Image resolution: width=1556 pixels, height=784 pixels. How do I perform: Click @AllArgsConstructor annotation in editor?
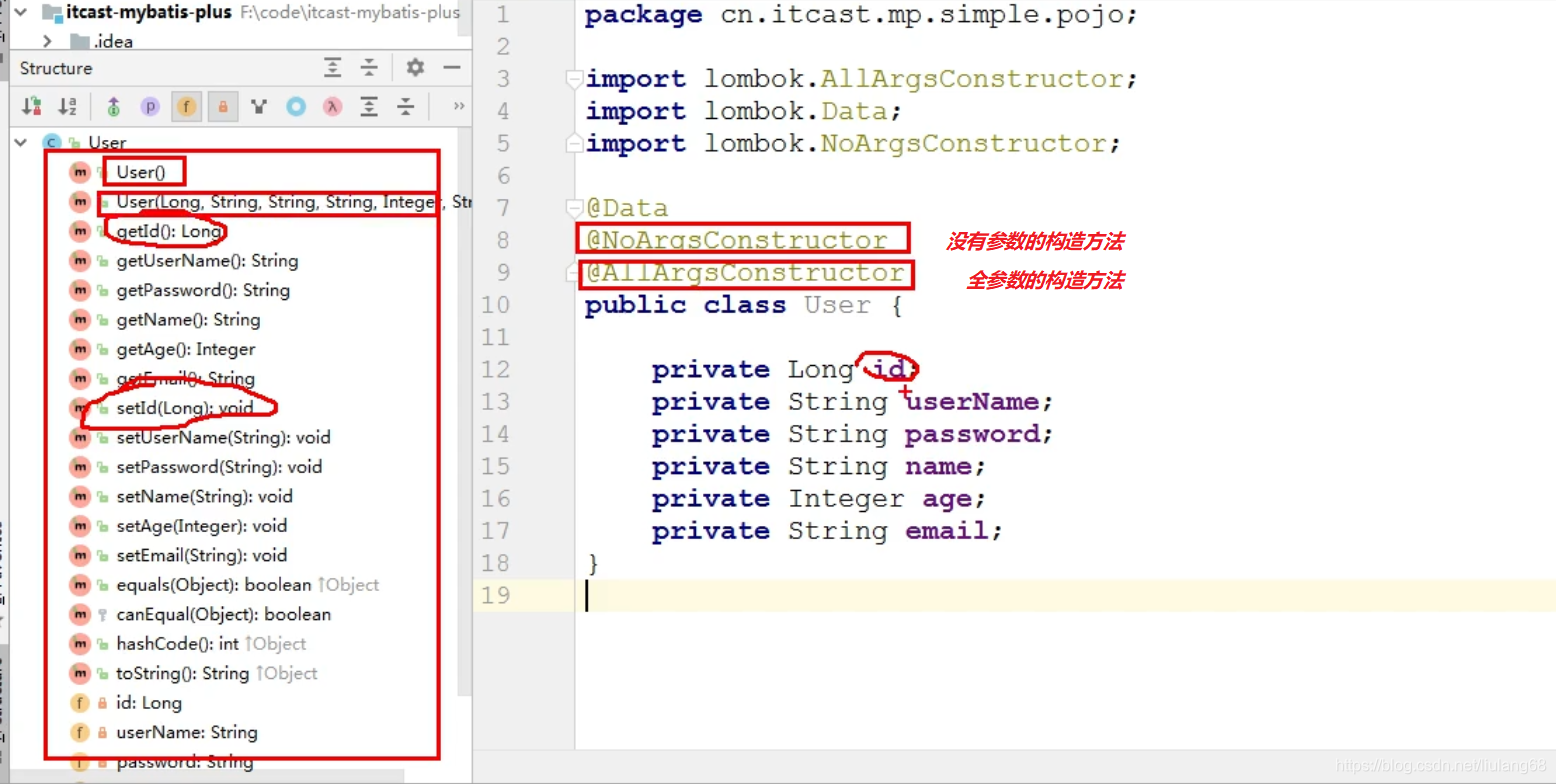pyautogui.click(x=744, y=272)
